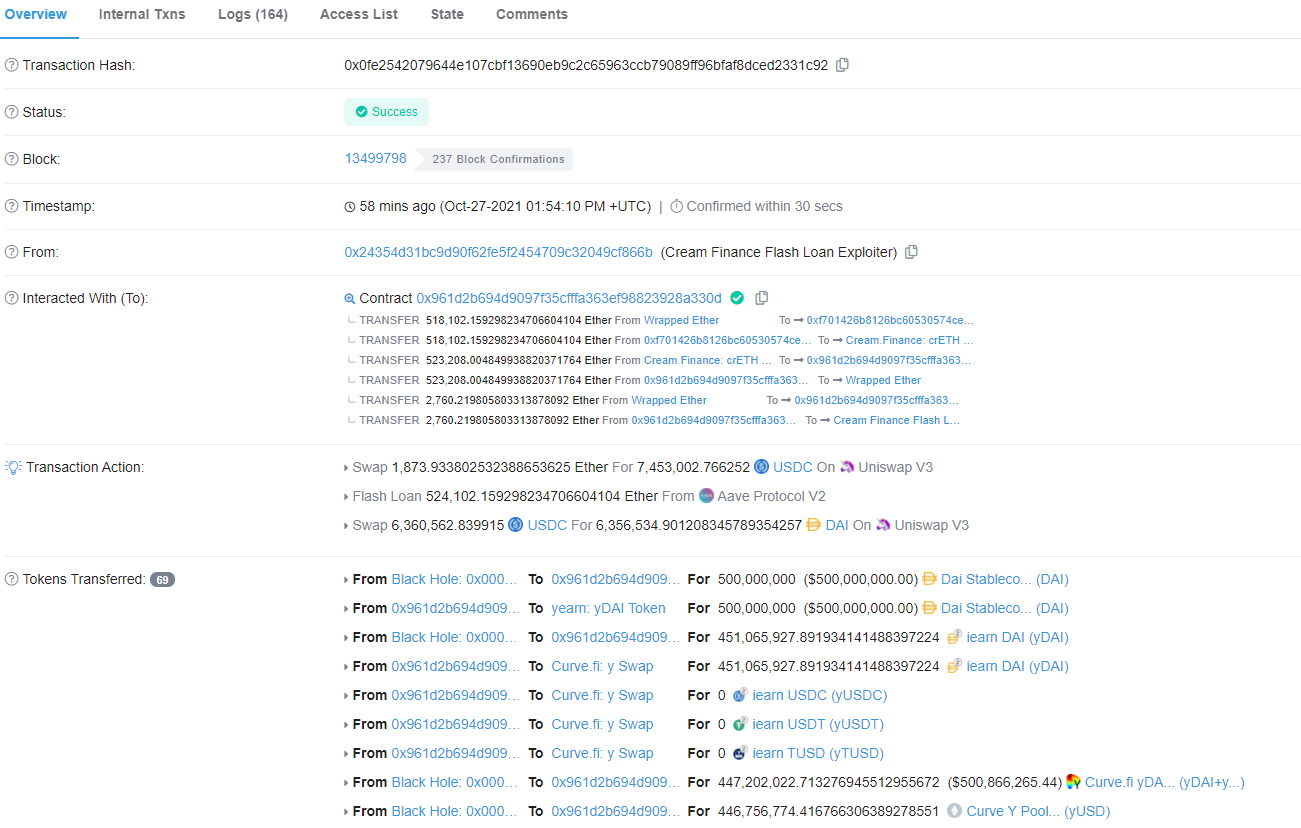Click the help icon beside Interacted With (To)
Image resolution: width=1301 pixels, height=828 pixels.
12,298
